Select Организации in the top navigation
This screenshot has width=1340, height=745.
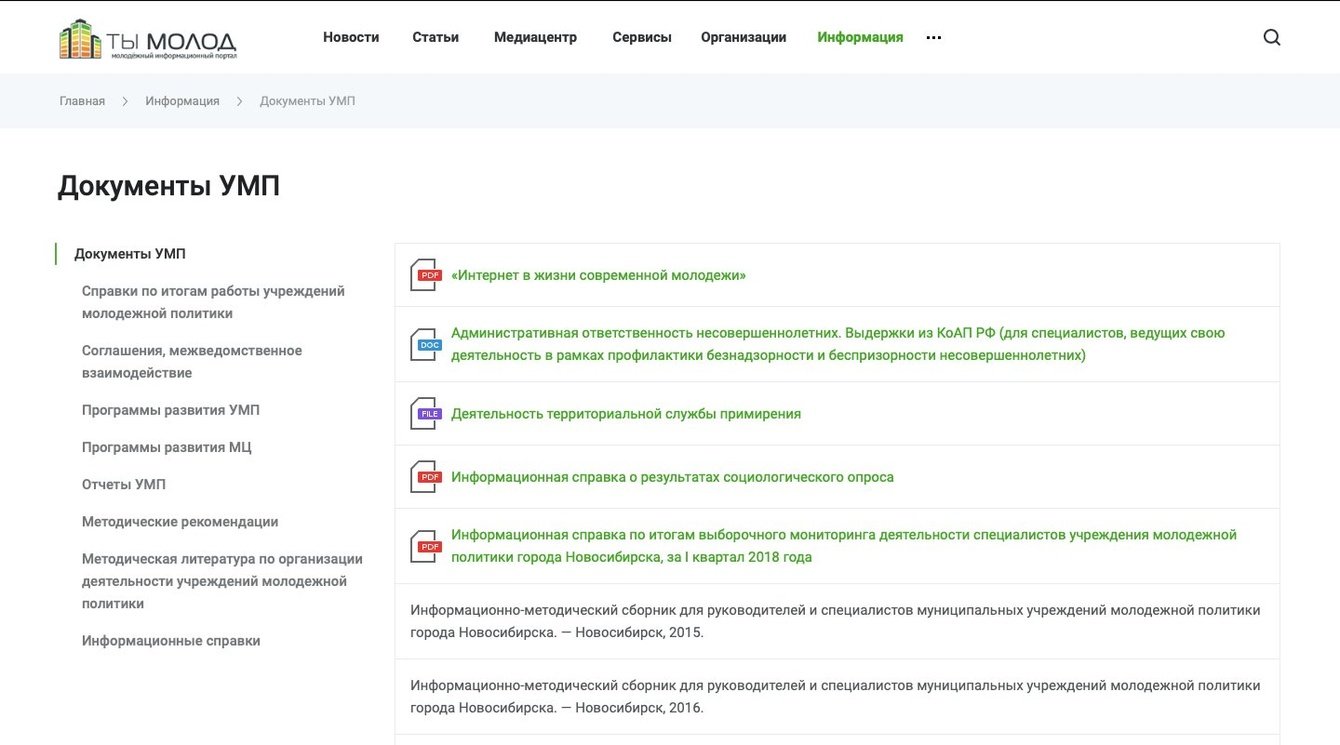(x=743, y=38)
